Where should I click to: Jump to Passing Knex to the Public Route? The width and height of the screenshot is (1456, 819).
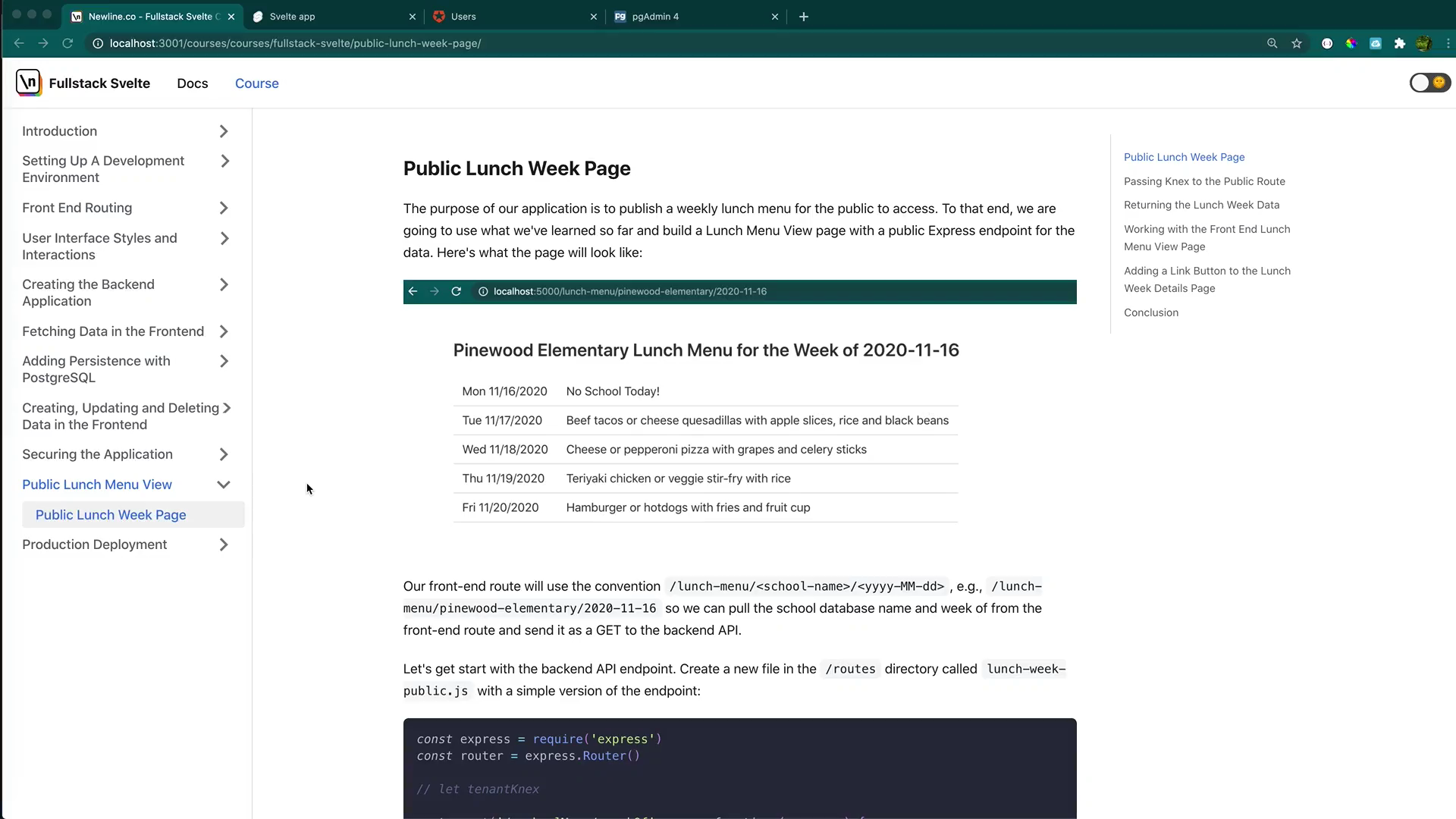click(x=1204, y=181)
